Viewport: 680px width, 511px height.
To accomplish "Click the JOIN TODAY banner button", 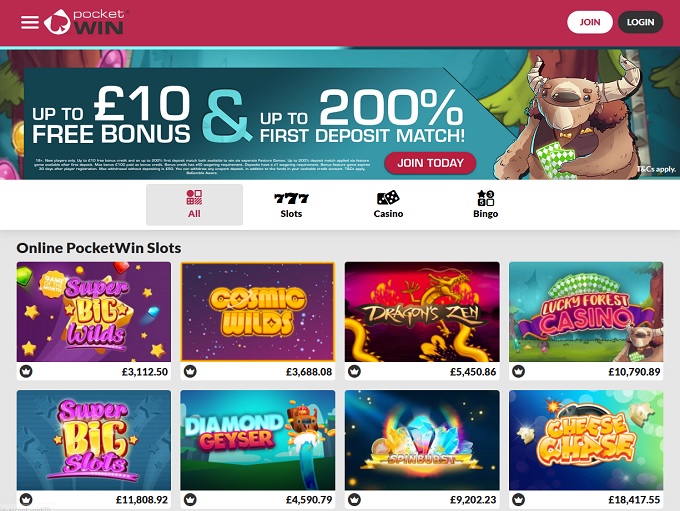I will tap(430, 163).
